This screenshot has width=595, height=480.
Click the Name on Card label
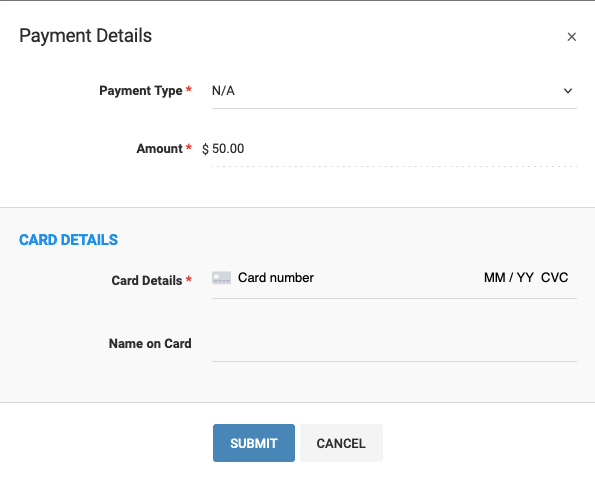pyautogui.click(x=150, y=343)
